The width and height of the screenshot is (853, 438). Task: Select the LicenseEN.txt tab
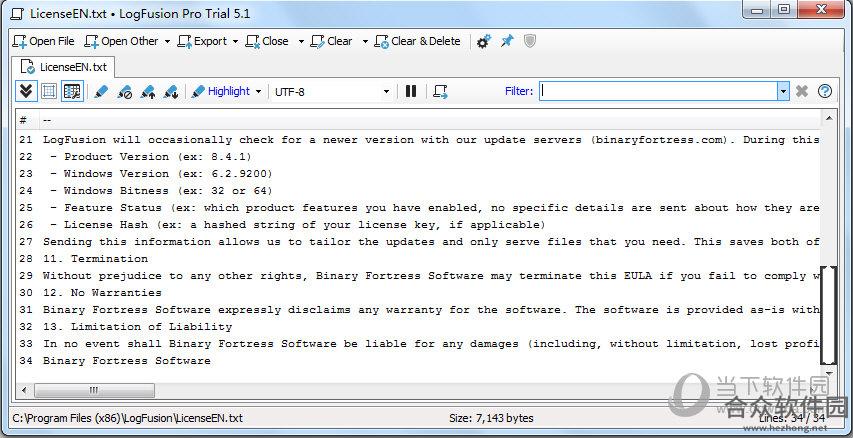(64, 67)
